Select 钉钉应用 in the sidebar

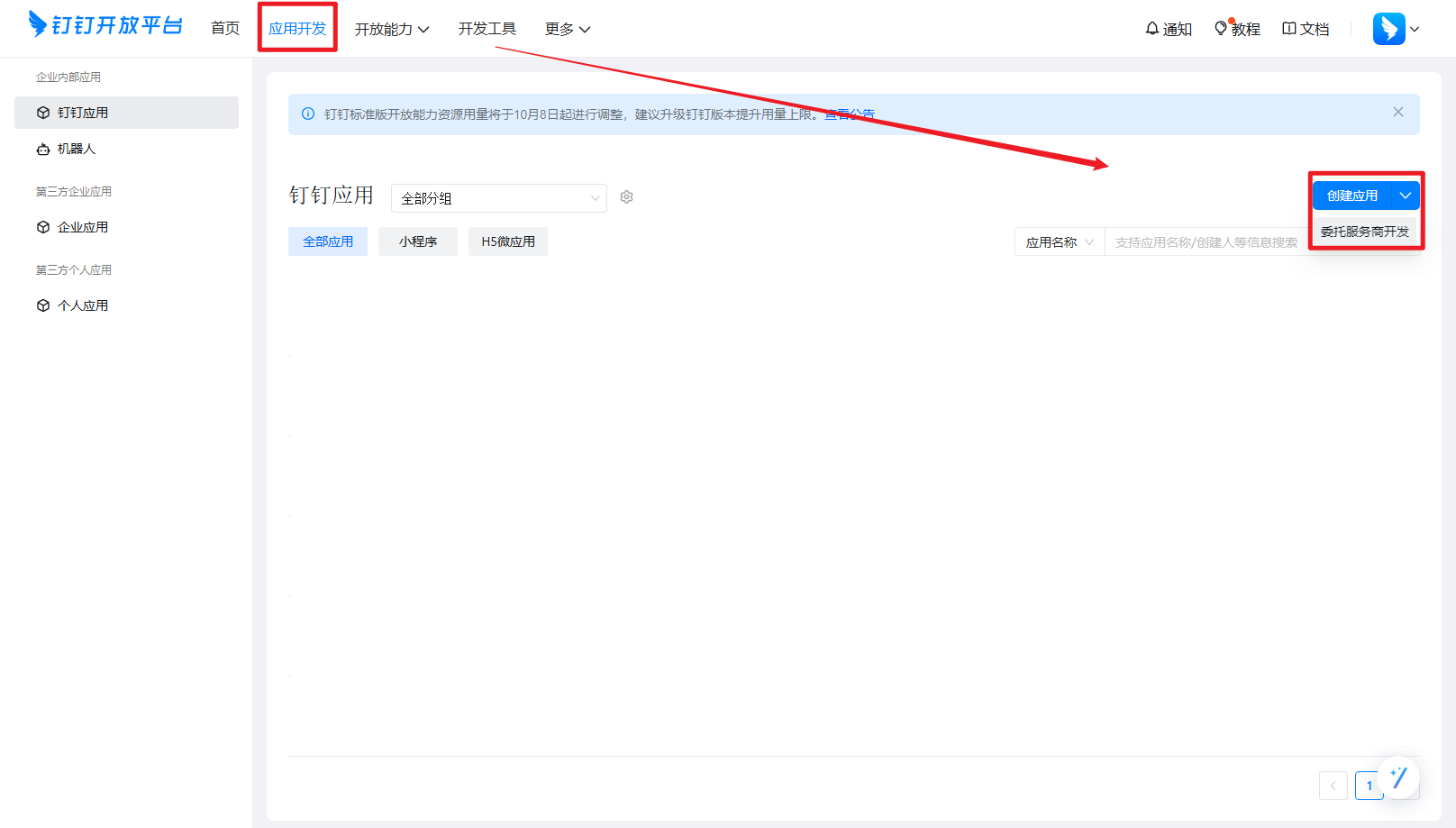point(126,113)
